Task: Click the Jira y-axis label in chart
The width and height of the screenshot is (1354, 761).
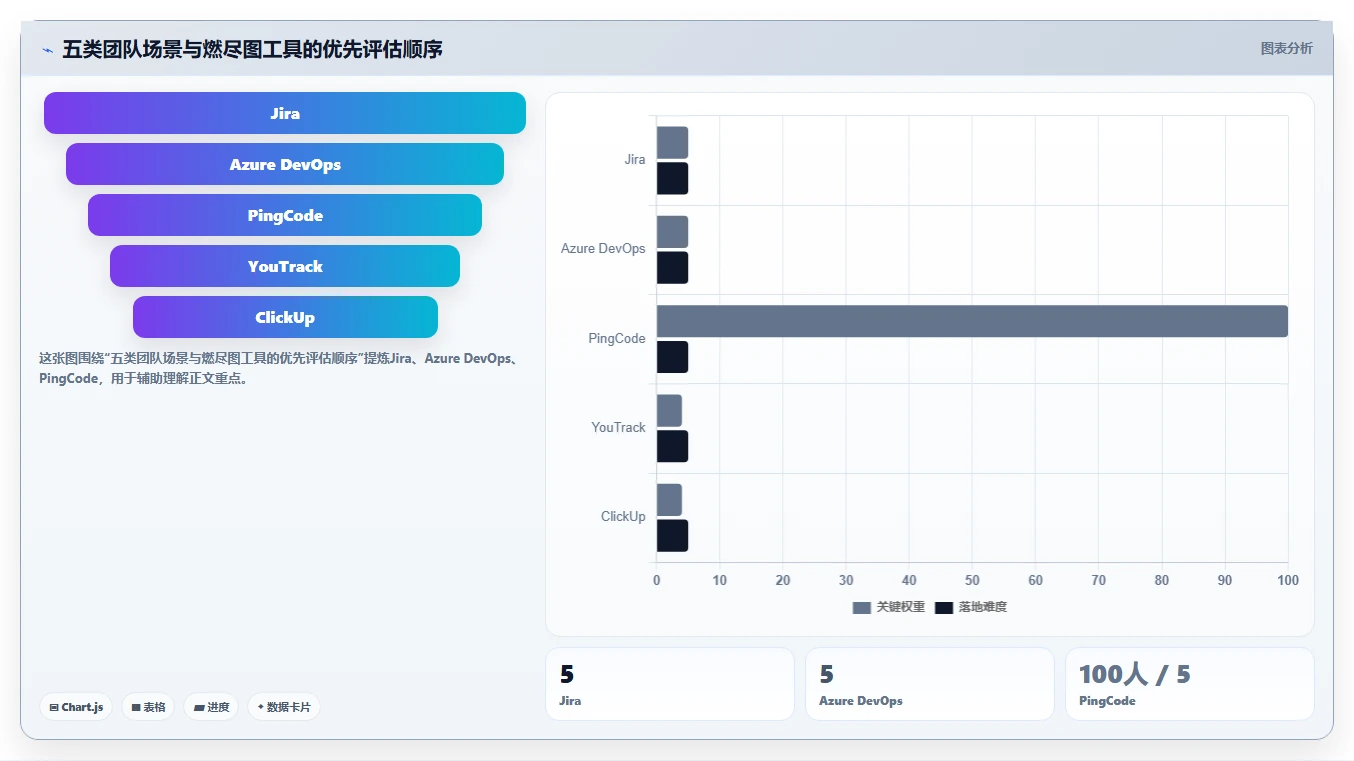Action: pyautogui.click(x=635, y=160)
